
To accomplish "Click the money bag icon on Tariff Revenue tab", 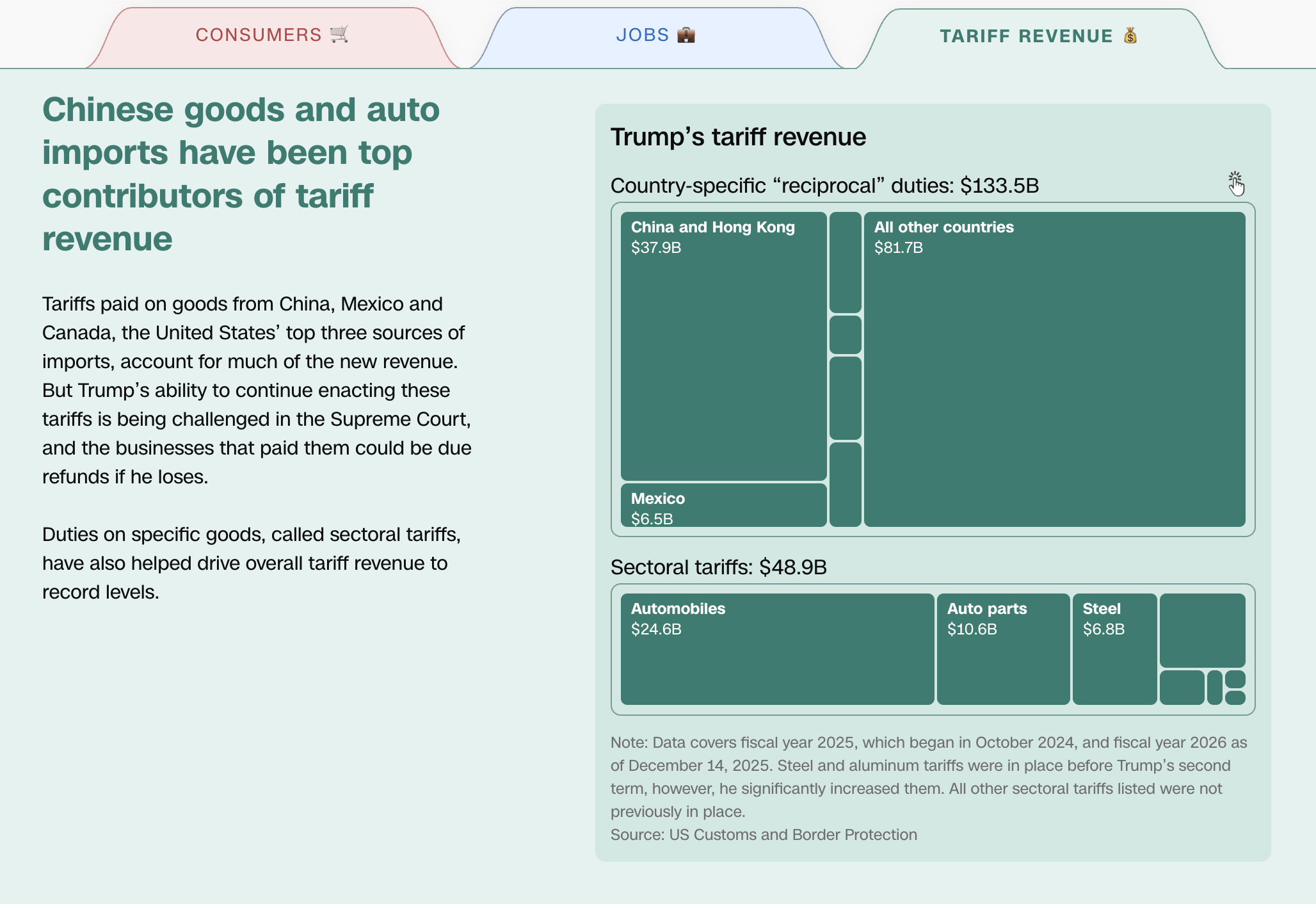I will pyautogui.click(x=1130, y=36).
